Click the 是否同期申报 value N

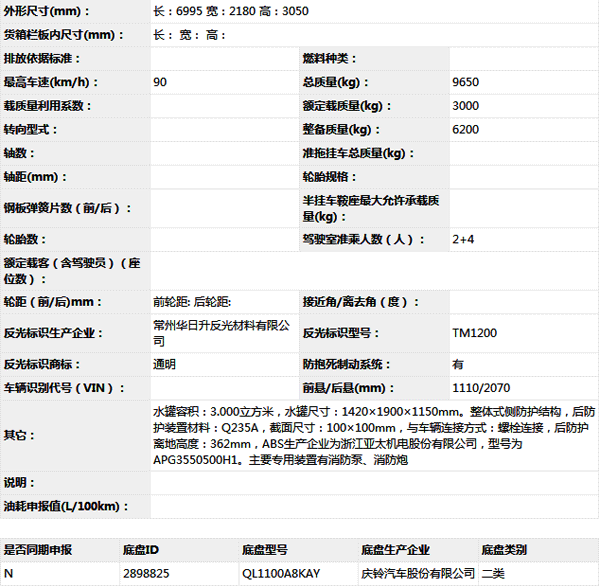(9, 574)
